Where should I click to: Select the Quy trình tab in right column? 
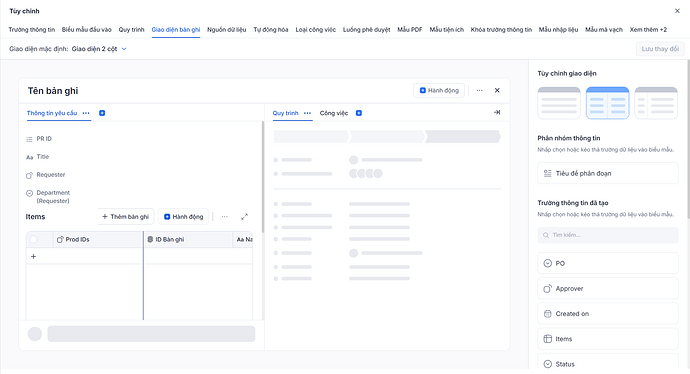(285, 113)
